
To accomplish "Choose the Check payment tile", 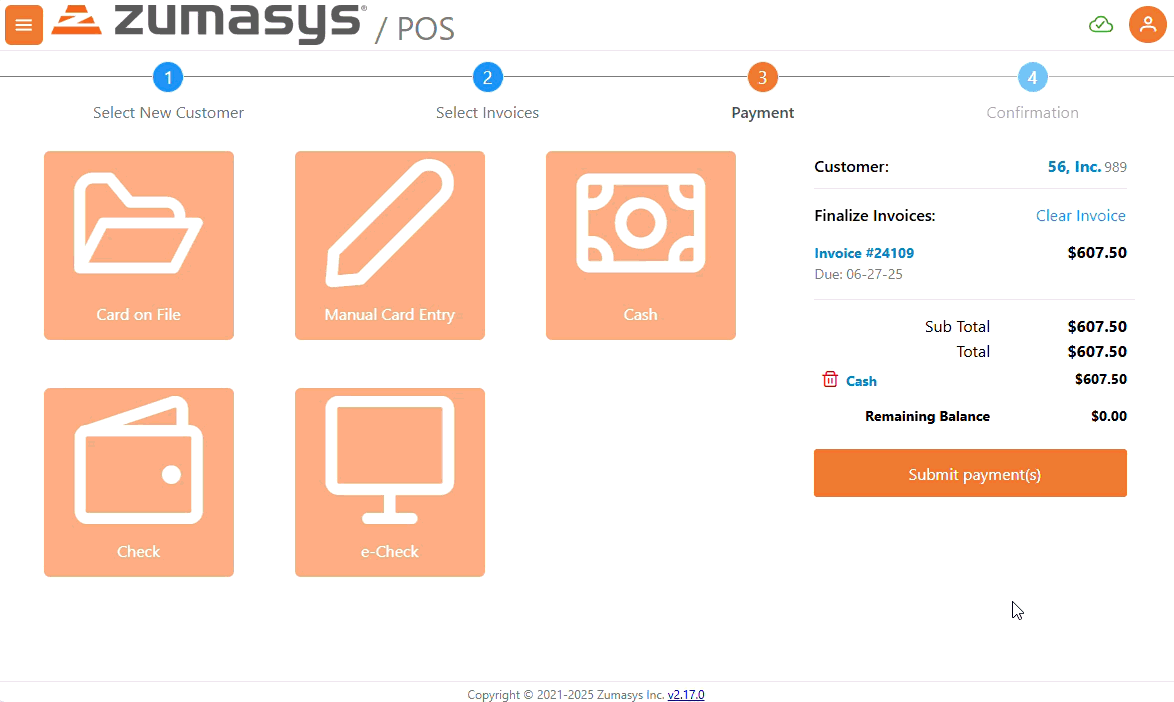I will click(139, 482).
